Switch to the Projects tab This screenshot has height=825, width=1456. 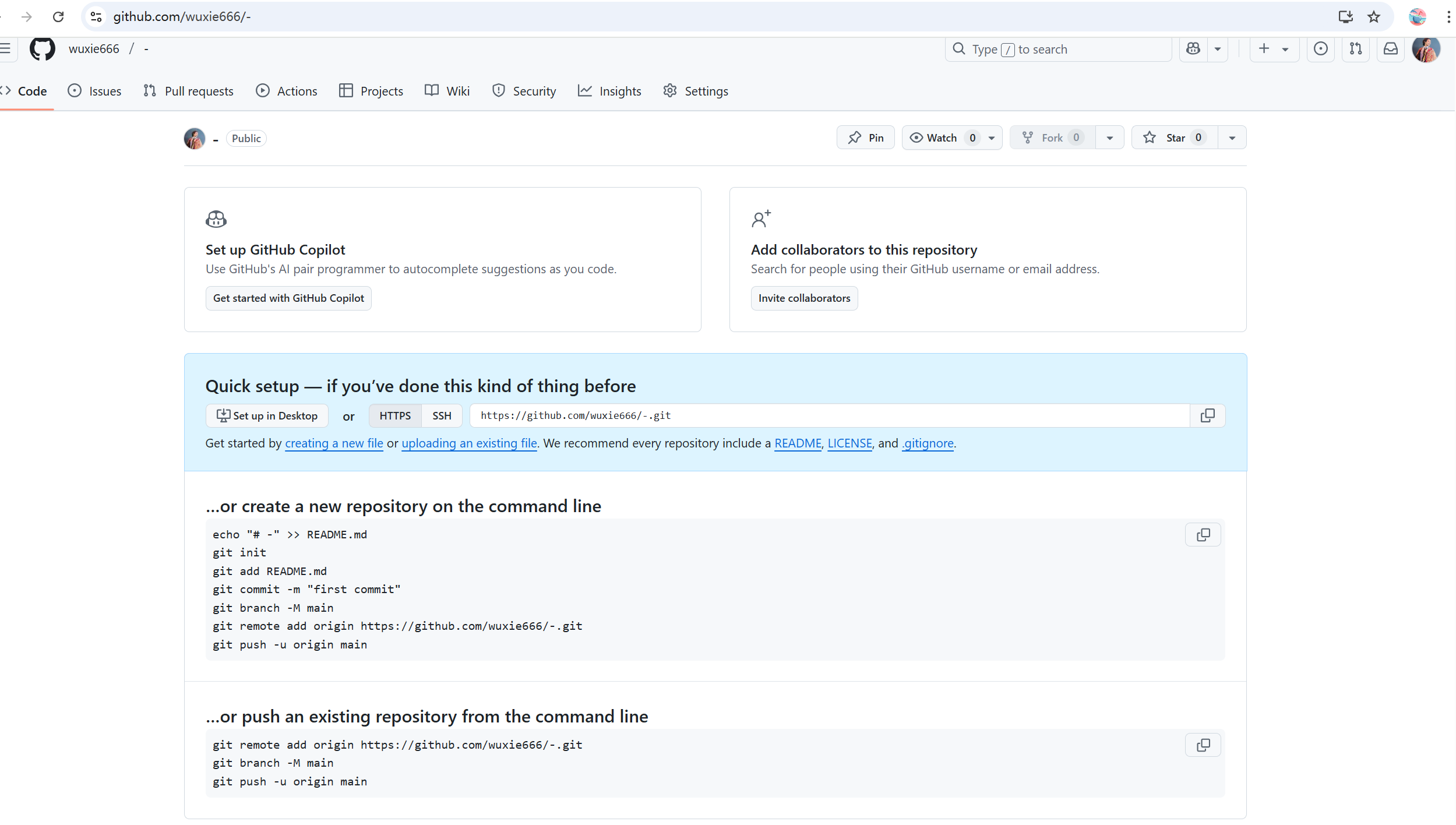(371, 91)
